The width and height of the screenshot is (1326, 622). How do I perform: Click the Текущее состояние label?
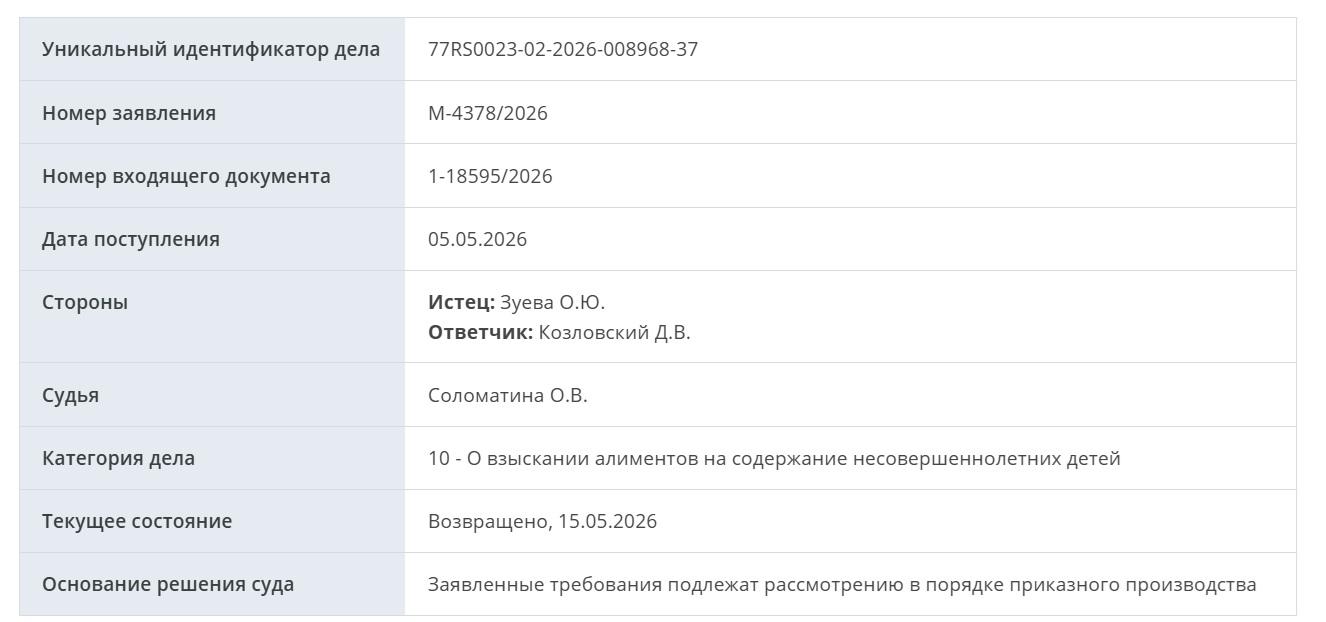coord(137,521)
